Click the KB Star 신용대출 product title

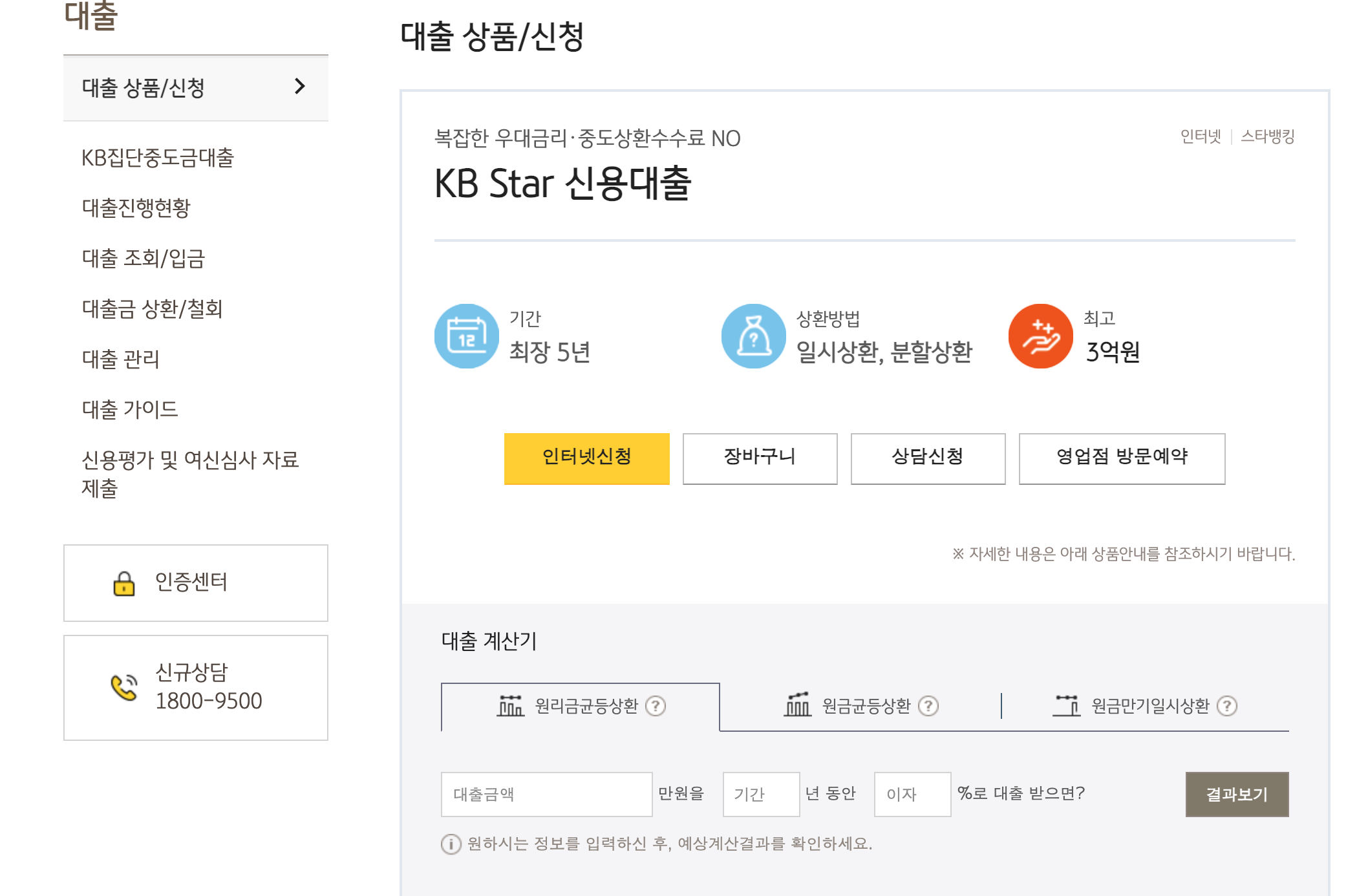563,184
